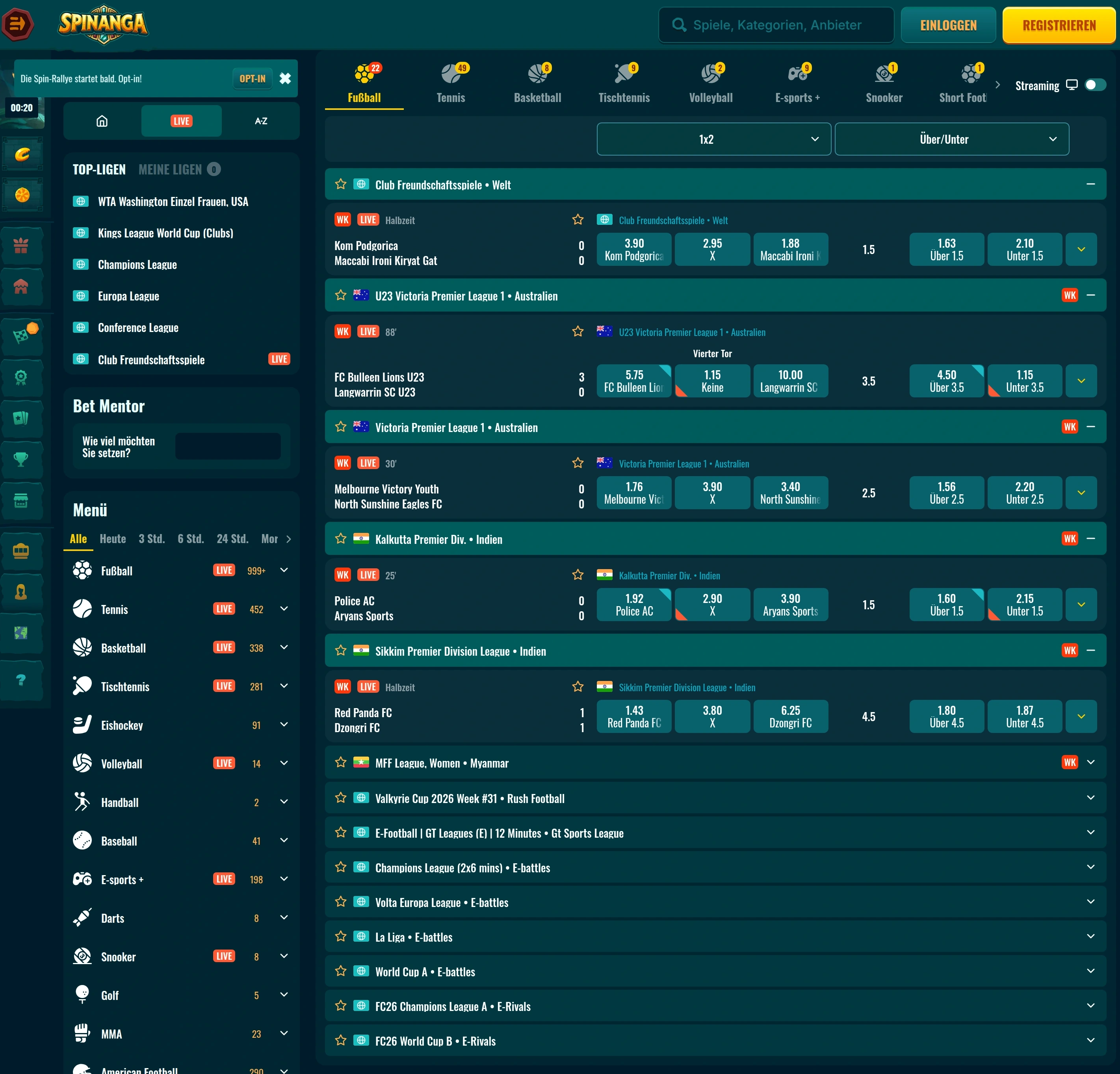The image size is (1120, 1074).
Task: Open the gift box promotions icon in sidebar
Action: pos(21,246)
